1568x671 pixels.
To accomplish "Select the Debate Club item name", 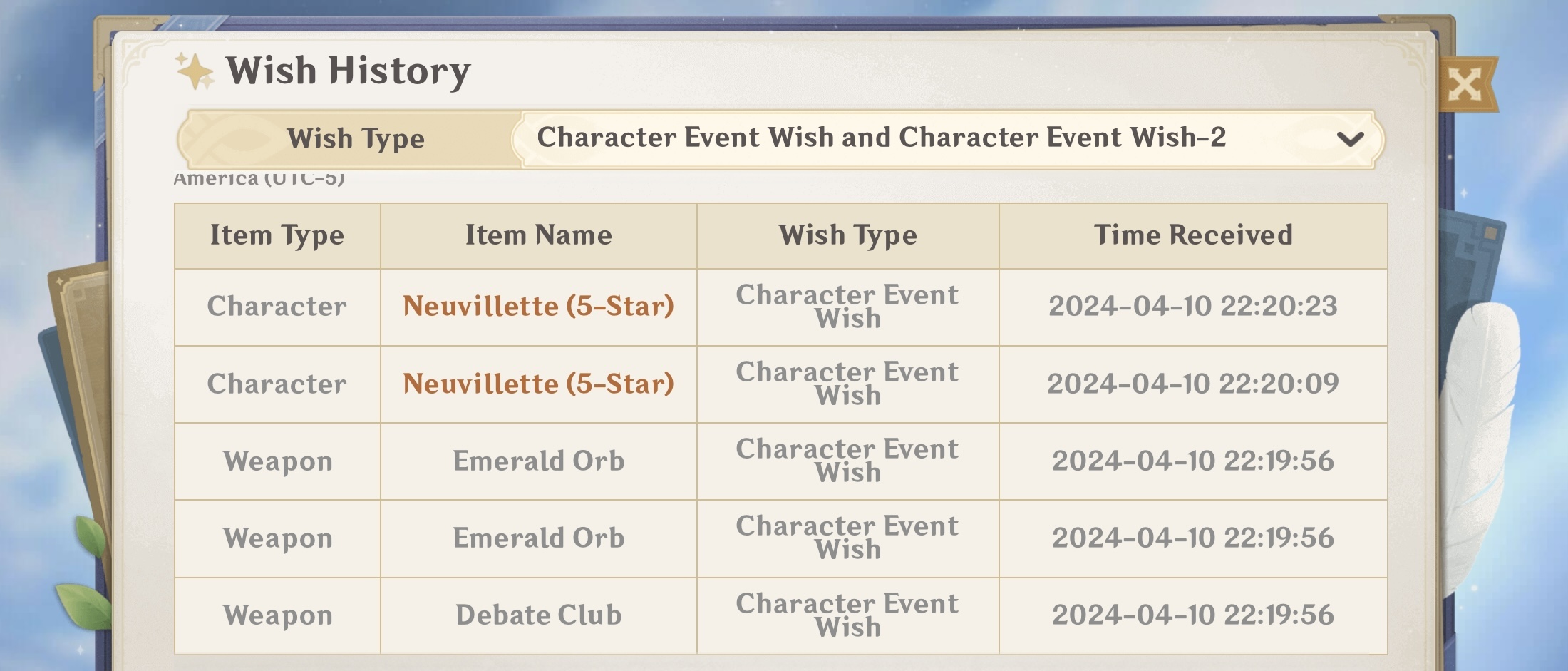I will point(538,615).
